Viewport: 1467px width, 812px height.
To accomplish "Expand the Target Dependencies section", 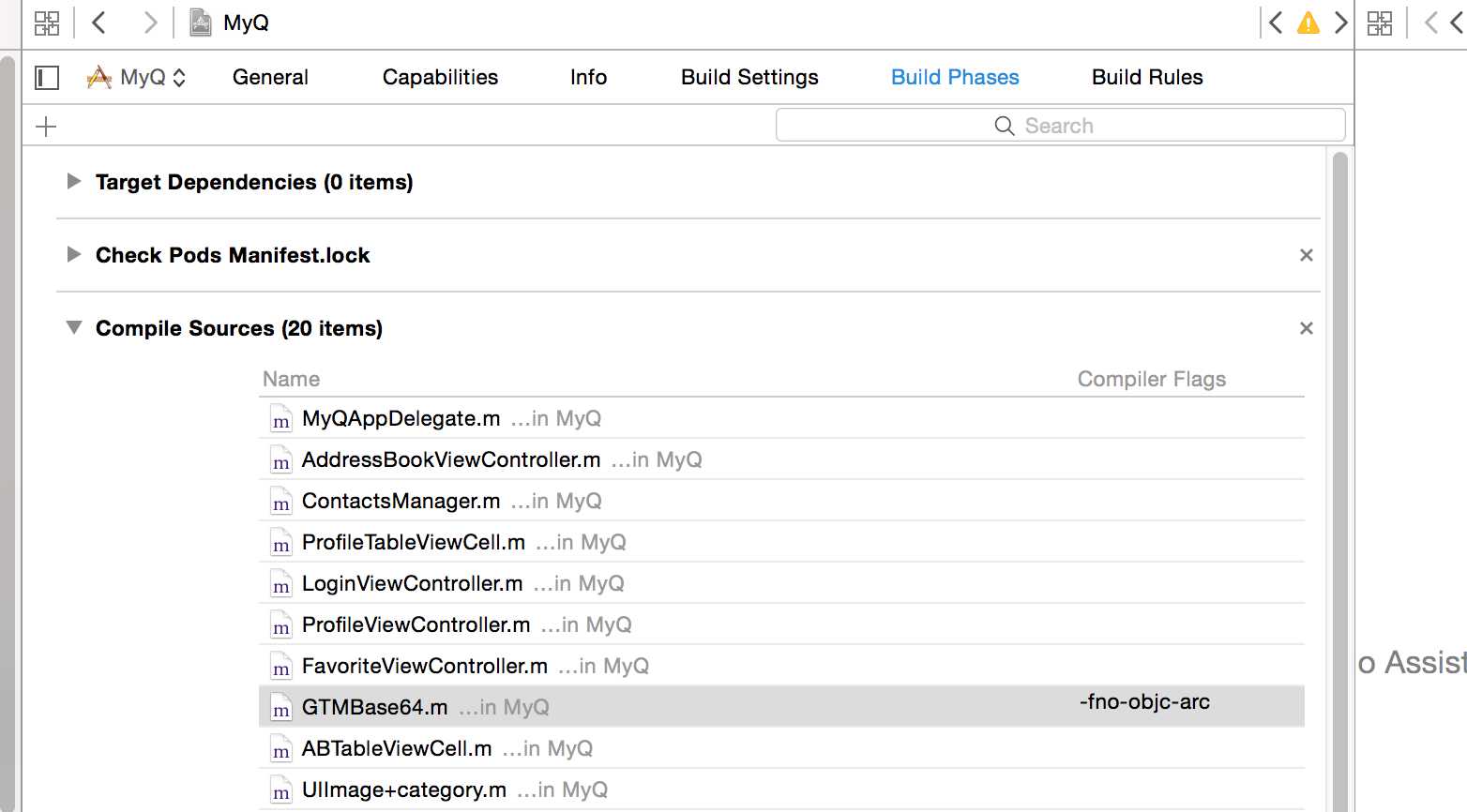I will (74, 182).
